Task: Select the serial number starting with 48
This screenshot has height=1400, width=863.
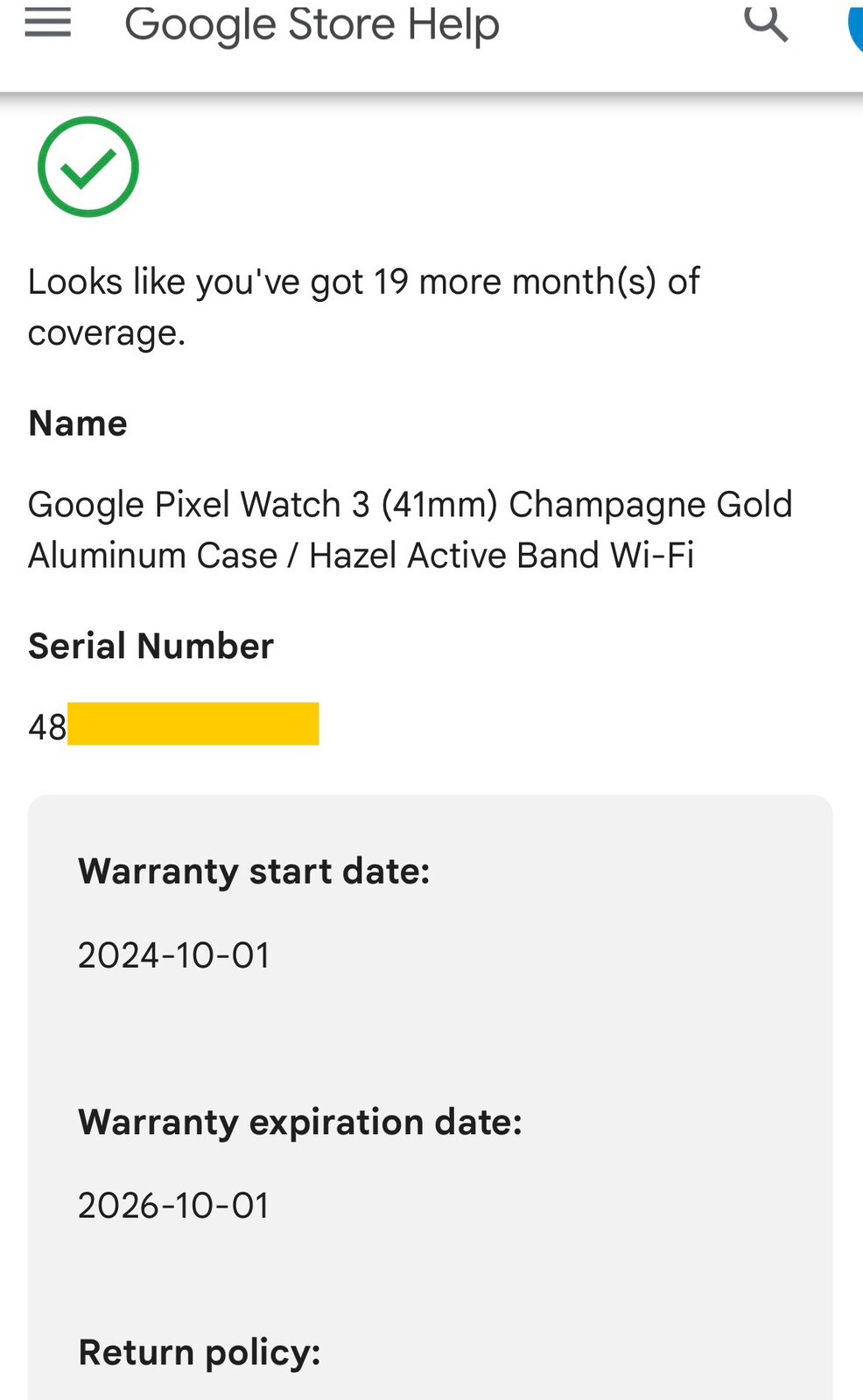Action: [x=173, y=724]
